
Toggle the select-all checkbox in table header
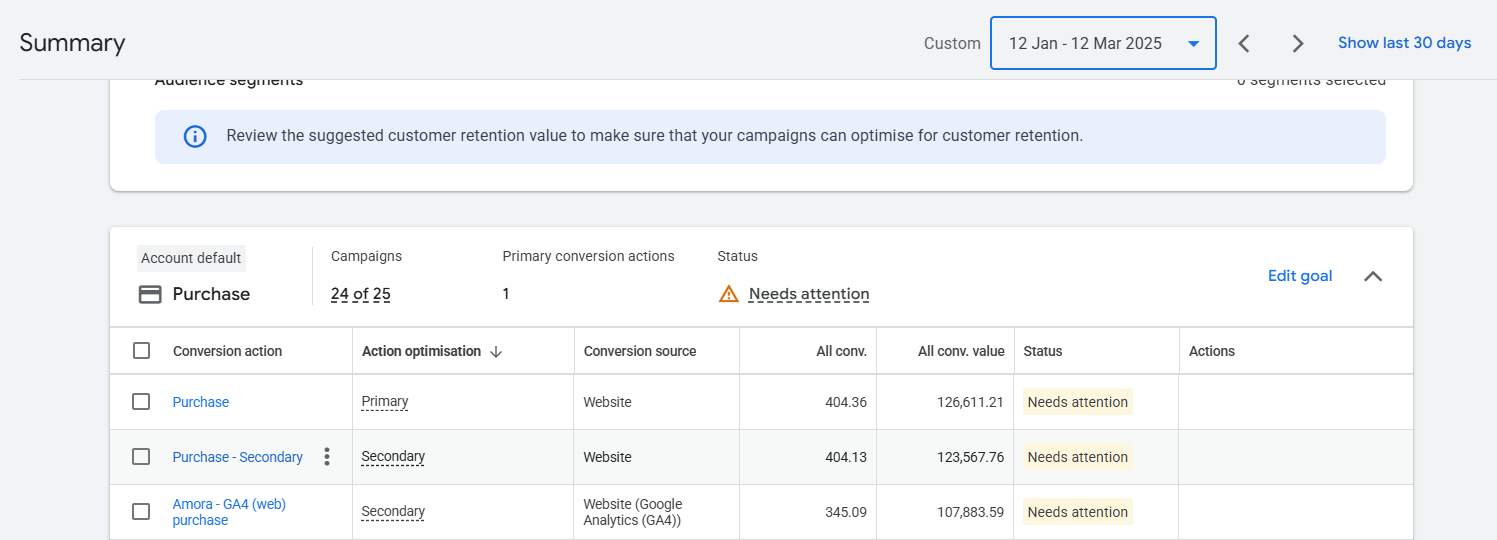141,351
